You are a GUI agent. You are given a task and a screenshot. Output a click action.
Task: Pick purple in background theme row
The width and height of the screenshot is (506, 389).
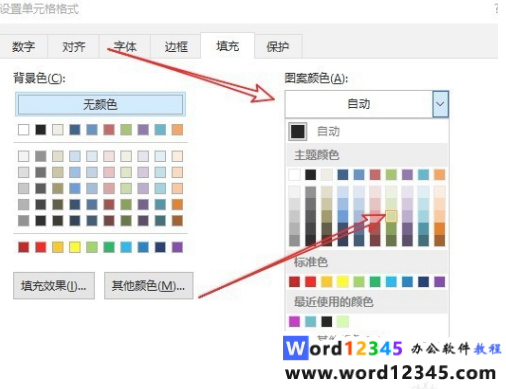[x=143, y=130]
